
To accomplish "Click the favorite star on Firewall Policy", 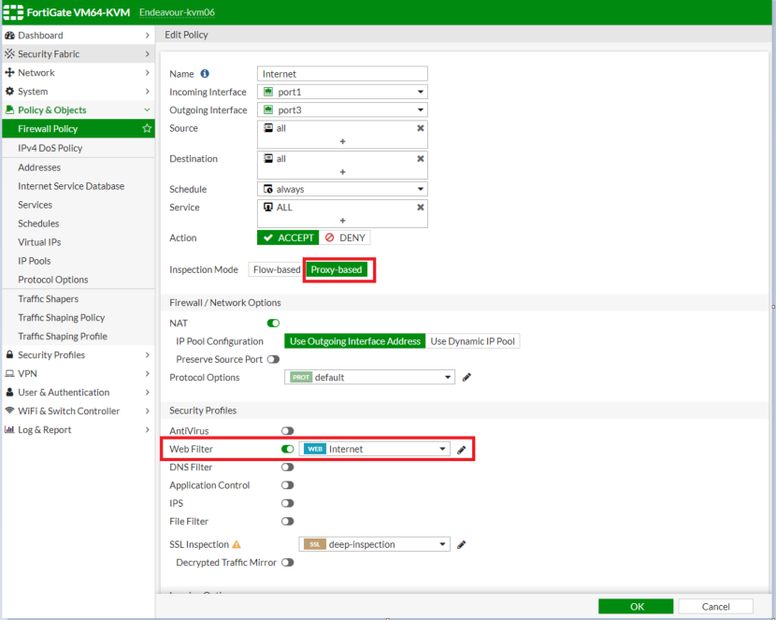I will click(146, 129).
